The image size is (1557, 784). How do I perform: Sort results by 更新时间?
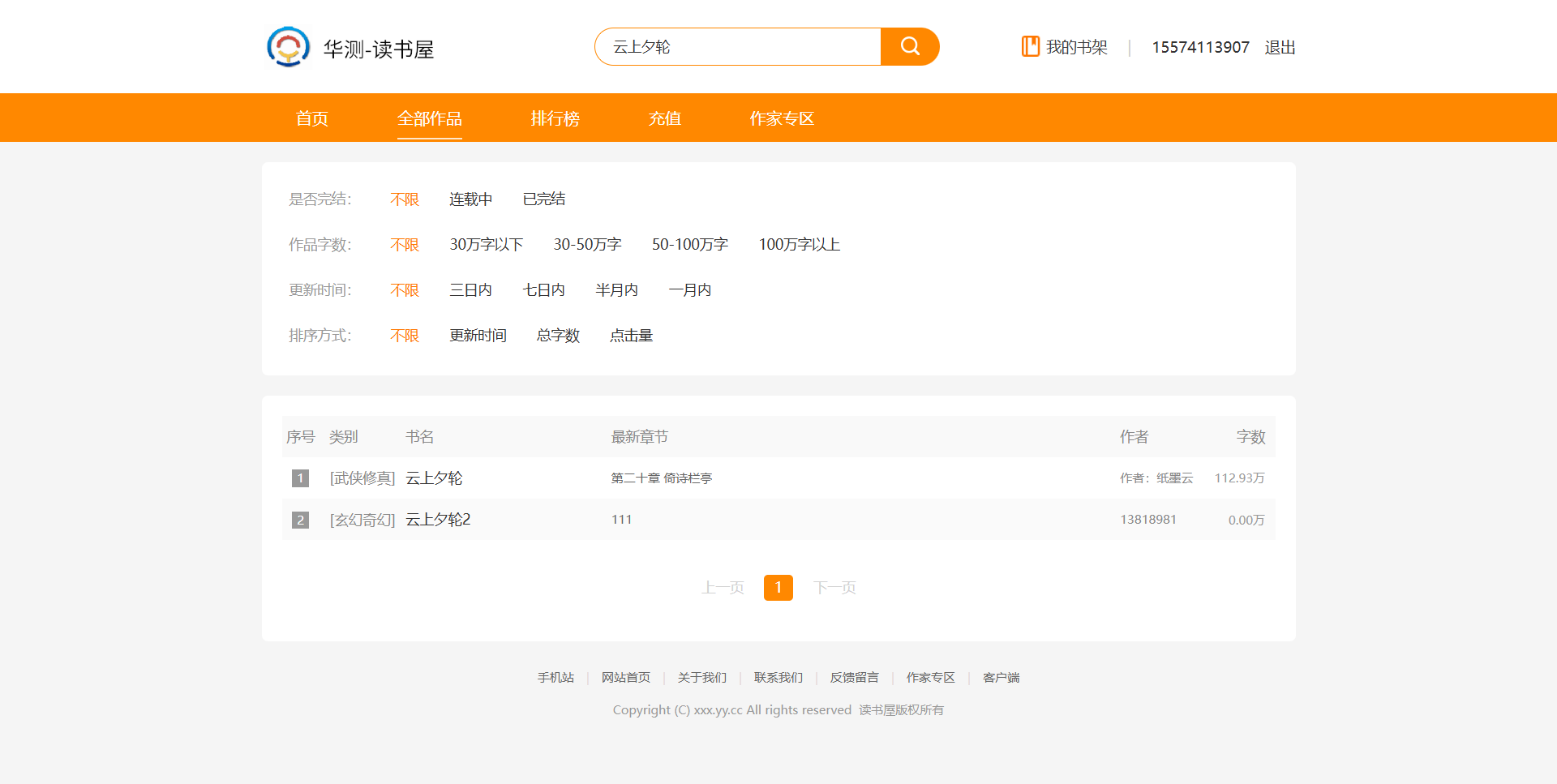click(478, 336)
